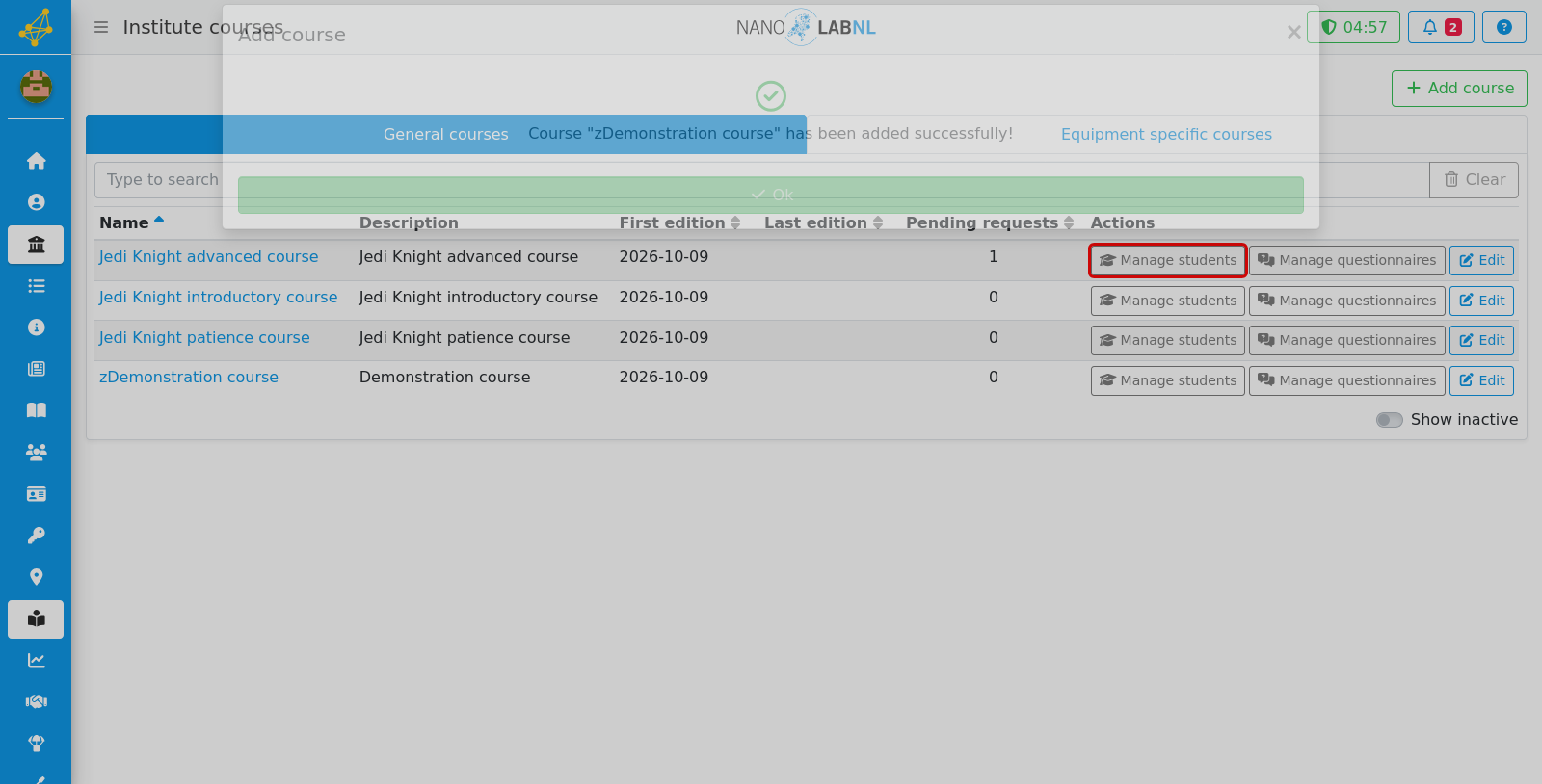Switch to General courses tab

coord(446,135)
